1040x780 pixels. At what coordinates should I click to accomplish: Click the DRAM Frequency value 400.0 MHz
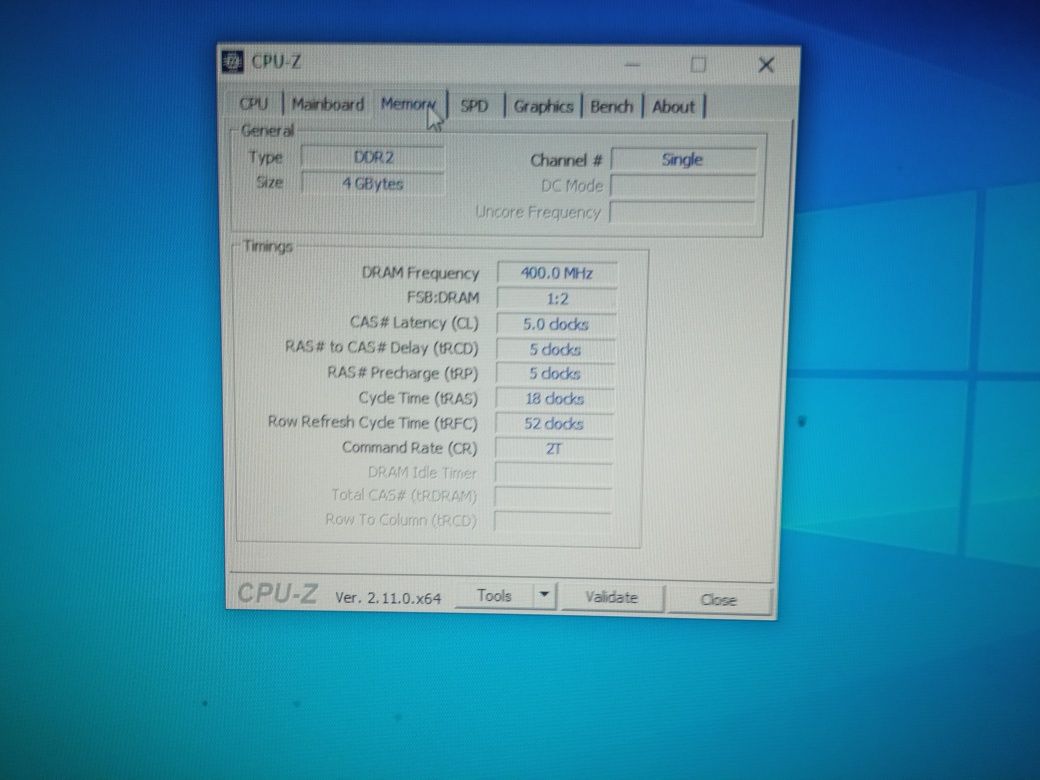[557, 273]
